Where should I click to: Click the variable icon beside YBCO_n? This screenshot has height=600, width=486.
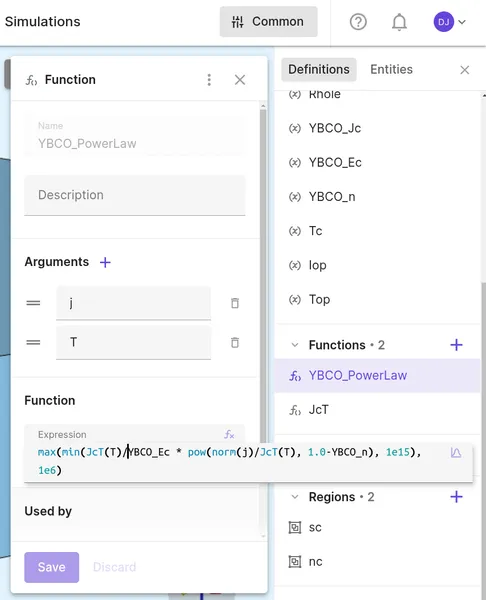(295, 197)
